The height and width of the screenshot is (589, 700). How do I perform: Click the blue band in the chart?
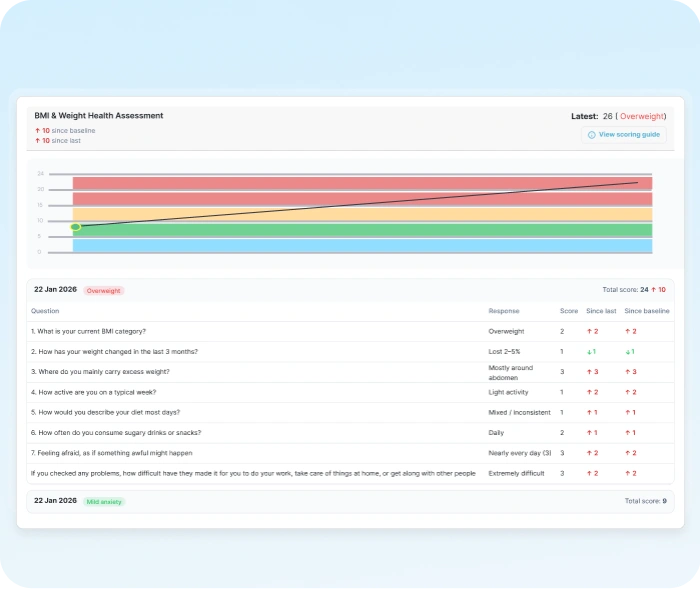362,245
